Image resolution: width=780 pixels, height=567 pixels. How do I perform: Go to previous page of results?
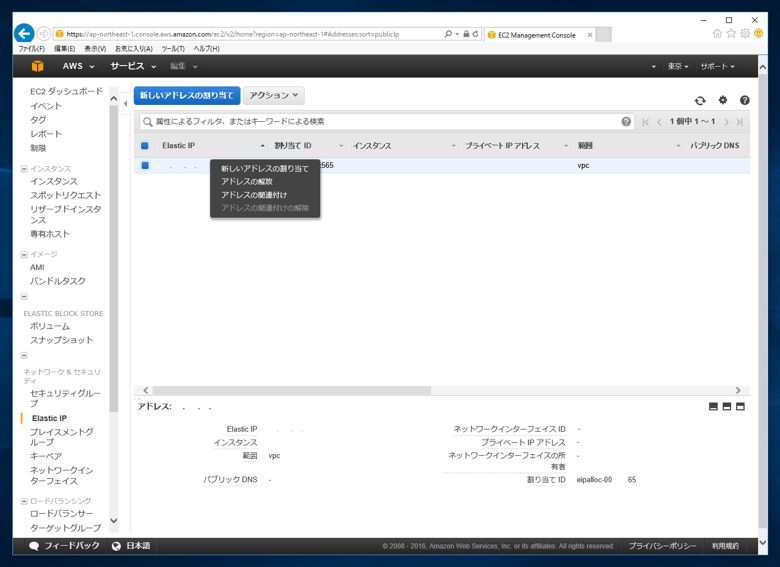pos(659,122)
